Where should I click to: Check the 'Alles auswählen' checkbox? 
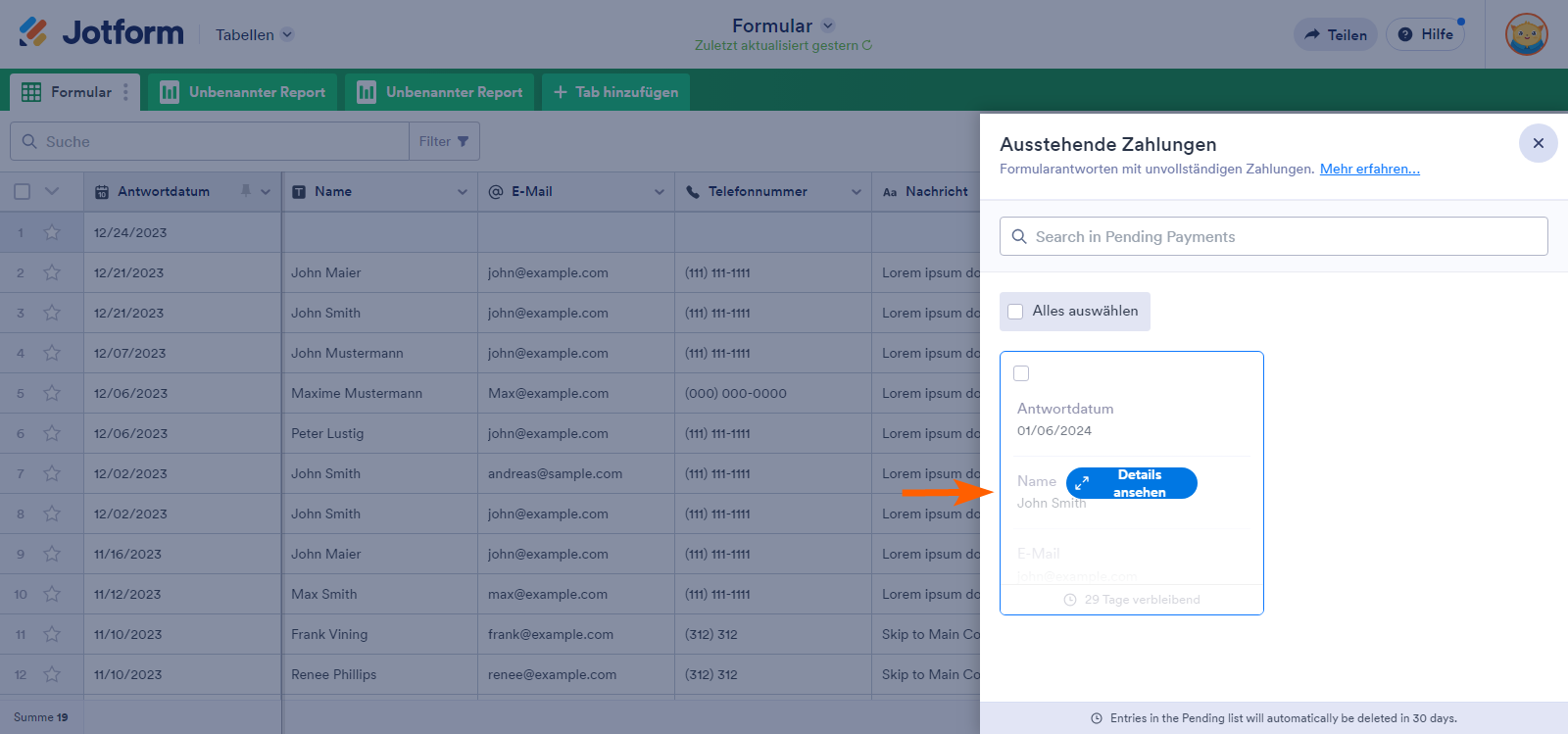point(1015,312)
